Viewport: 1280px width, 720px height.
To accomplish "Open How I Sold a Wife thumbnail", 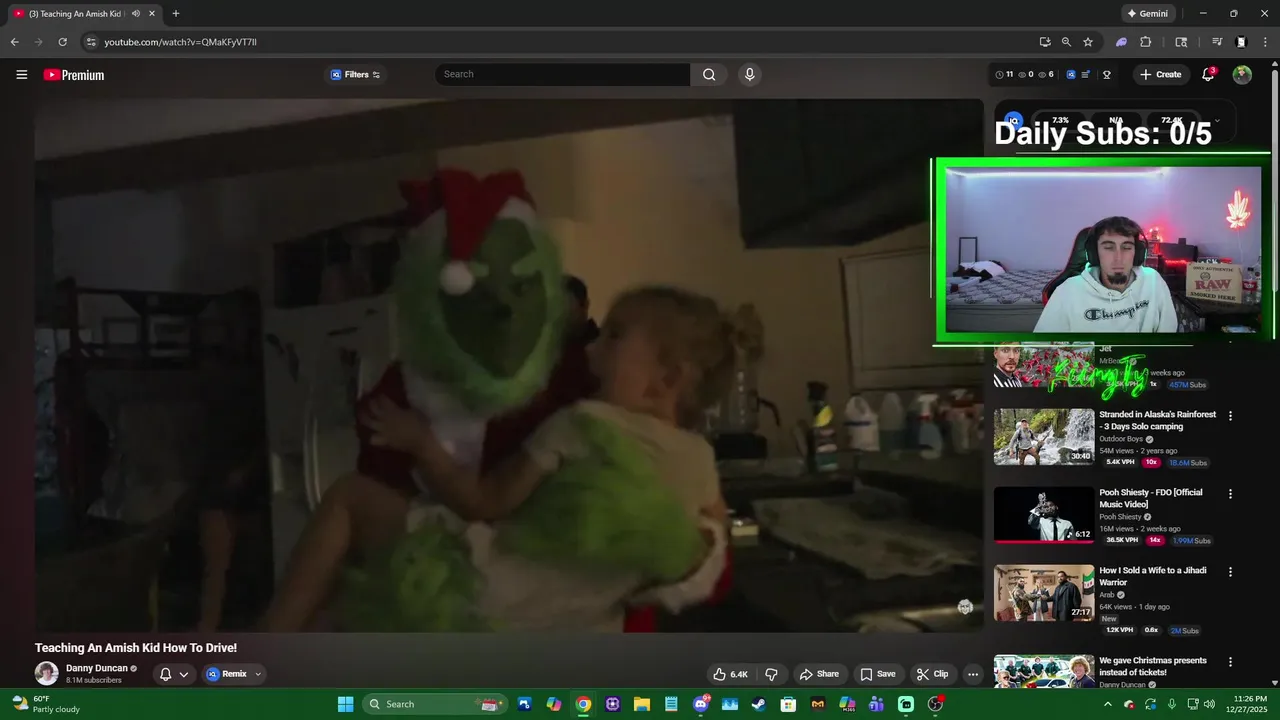I will coord(1044,593).
